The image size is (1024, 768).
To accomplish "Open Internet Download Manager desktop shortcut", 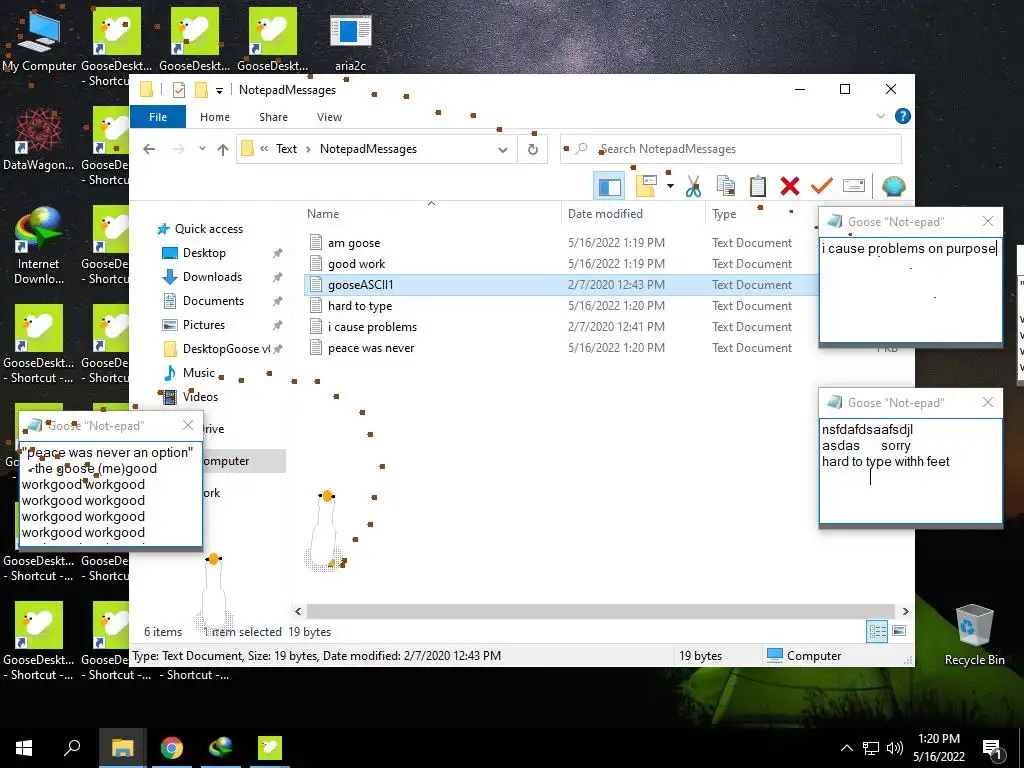I will [39, 246].
